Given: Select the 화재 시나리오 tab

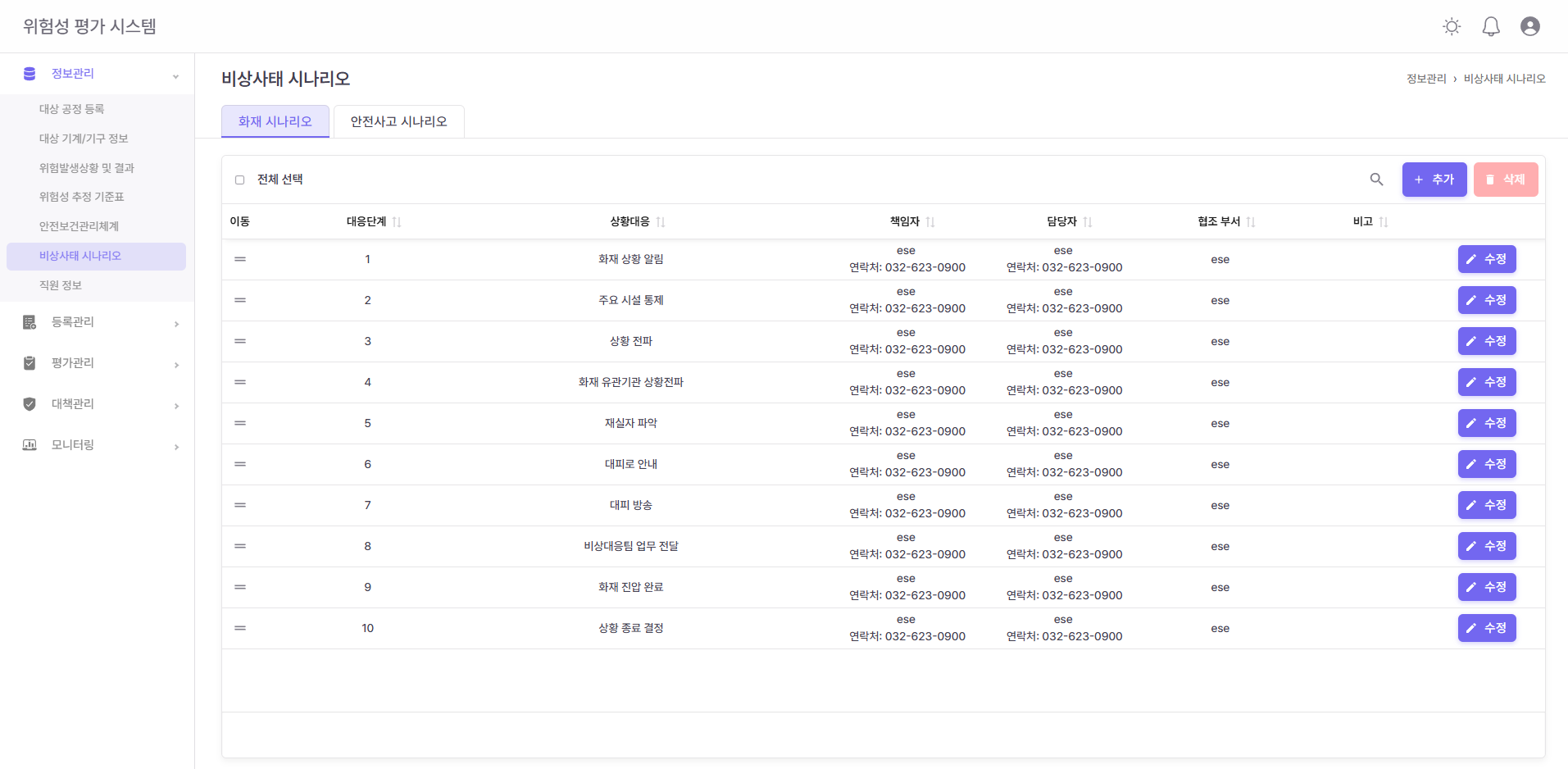Looking at the screenshot, I should [275, 121].
